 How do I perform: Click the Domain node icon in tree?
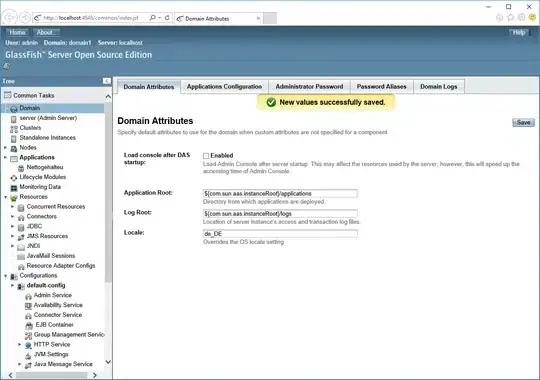click(14, 109)
